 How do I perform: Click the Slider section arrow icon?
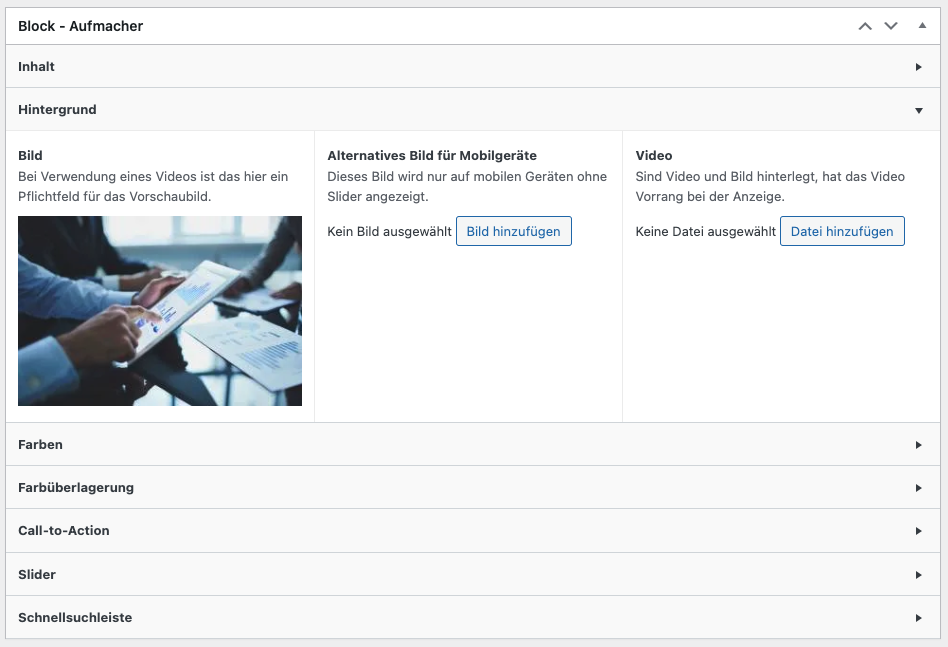point(918,575)
